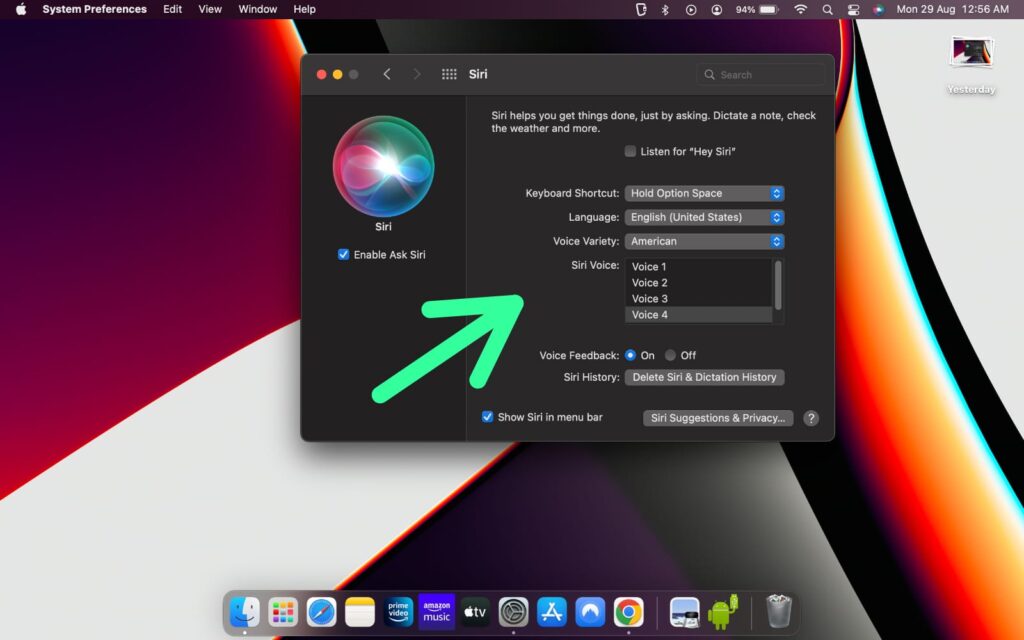Uncheck Show Siri in menu bar
Image resolution: width=1024 pixels, height=640 pixels.
487,417
